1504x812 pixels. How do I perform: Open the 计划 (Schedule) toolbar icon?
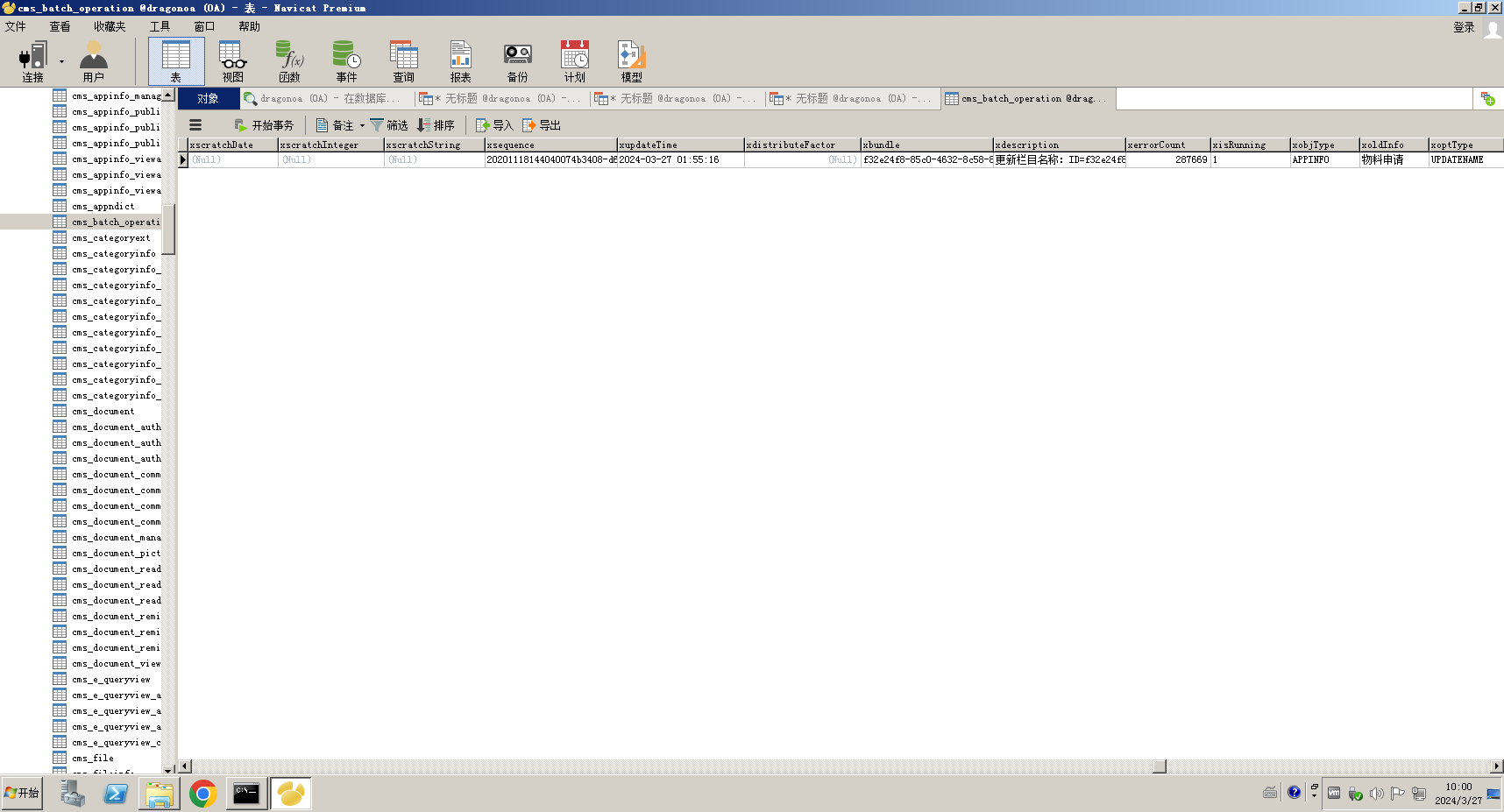(x=574, y=60)
